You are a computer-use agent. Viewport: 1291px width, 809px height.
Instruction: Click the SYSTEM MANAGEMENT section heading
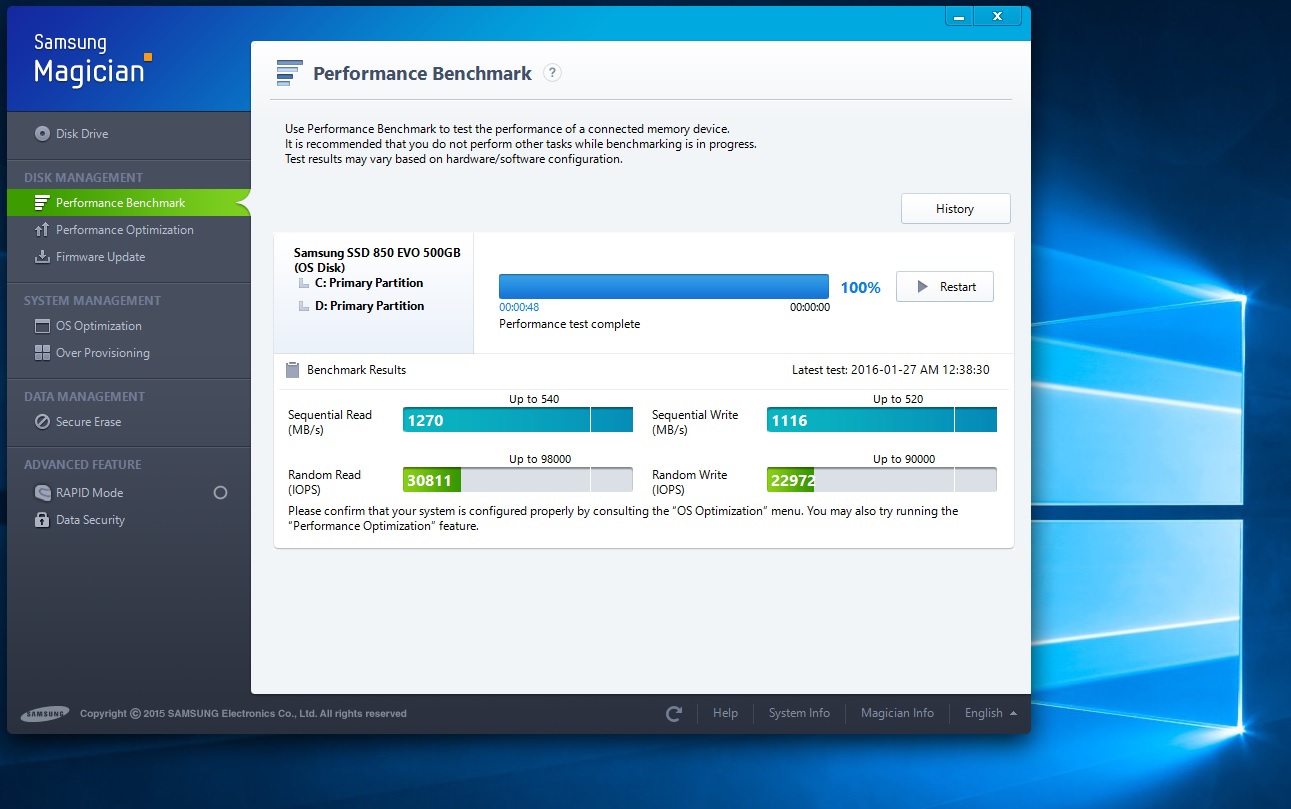(x=92, y=300)
